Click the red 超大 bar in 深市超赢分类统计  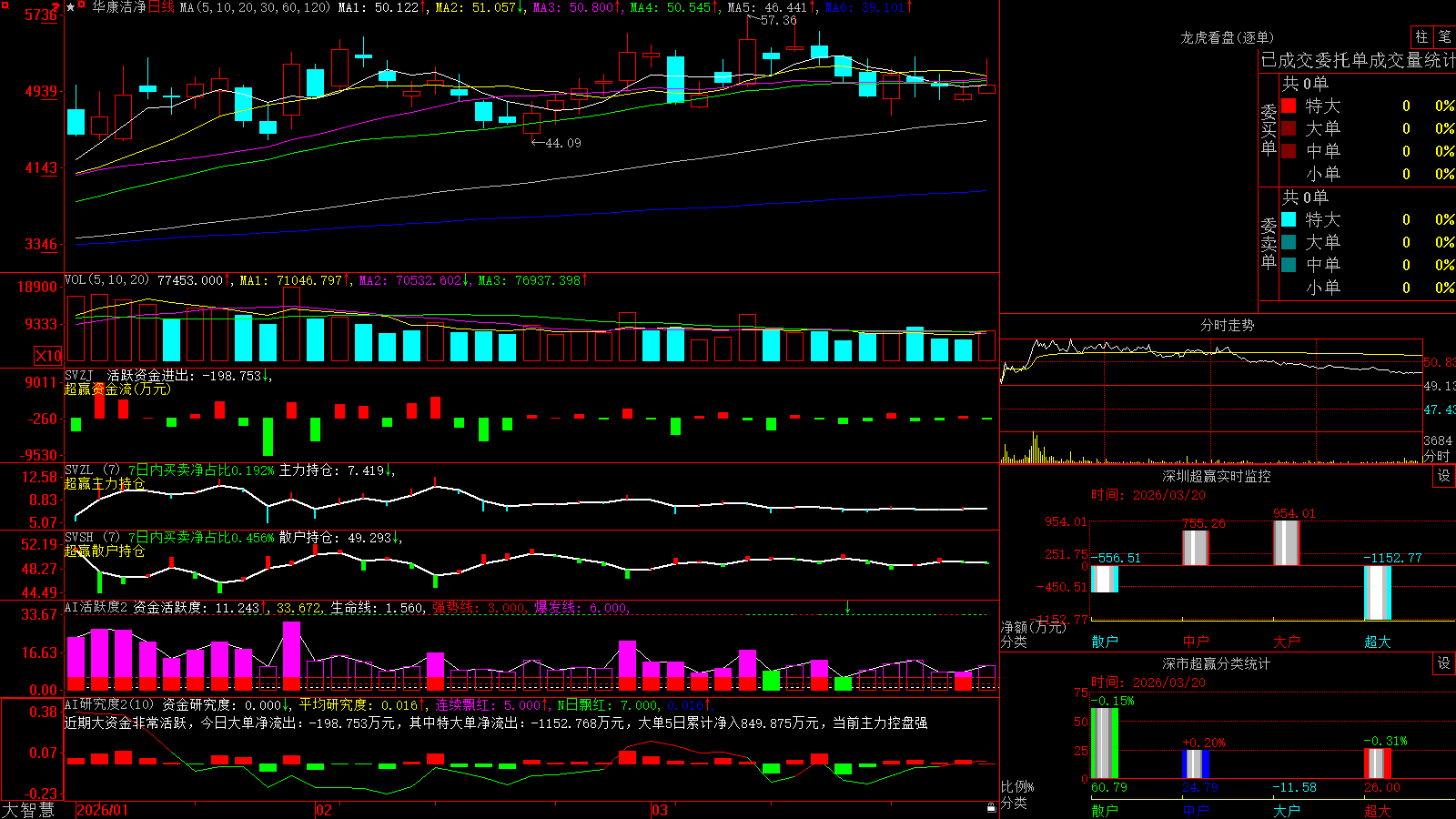pos(1377,763)
